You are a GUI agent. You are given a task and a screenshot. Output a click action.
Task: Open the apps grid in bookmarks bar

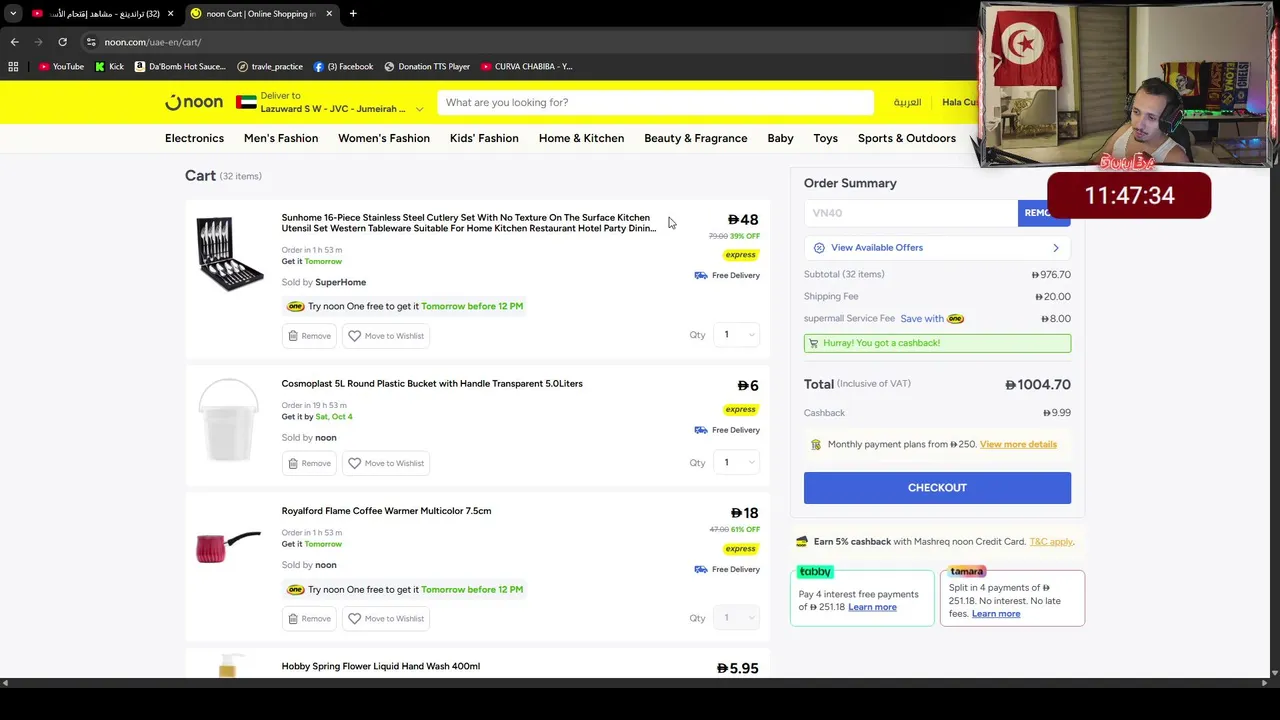click(x=13, y=66)
